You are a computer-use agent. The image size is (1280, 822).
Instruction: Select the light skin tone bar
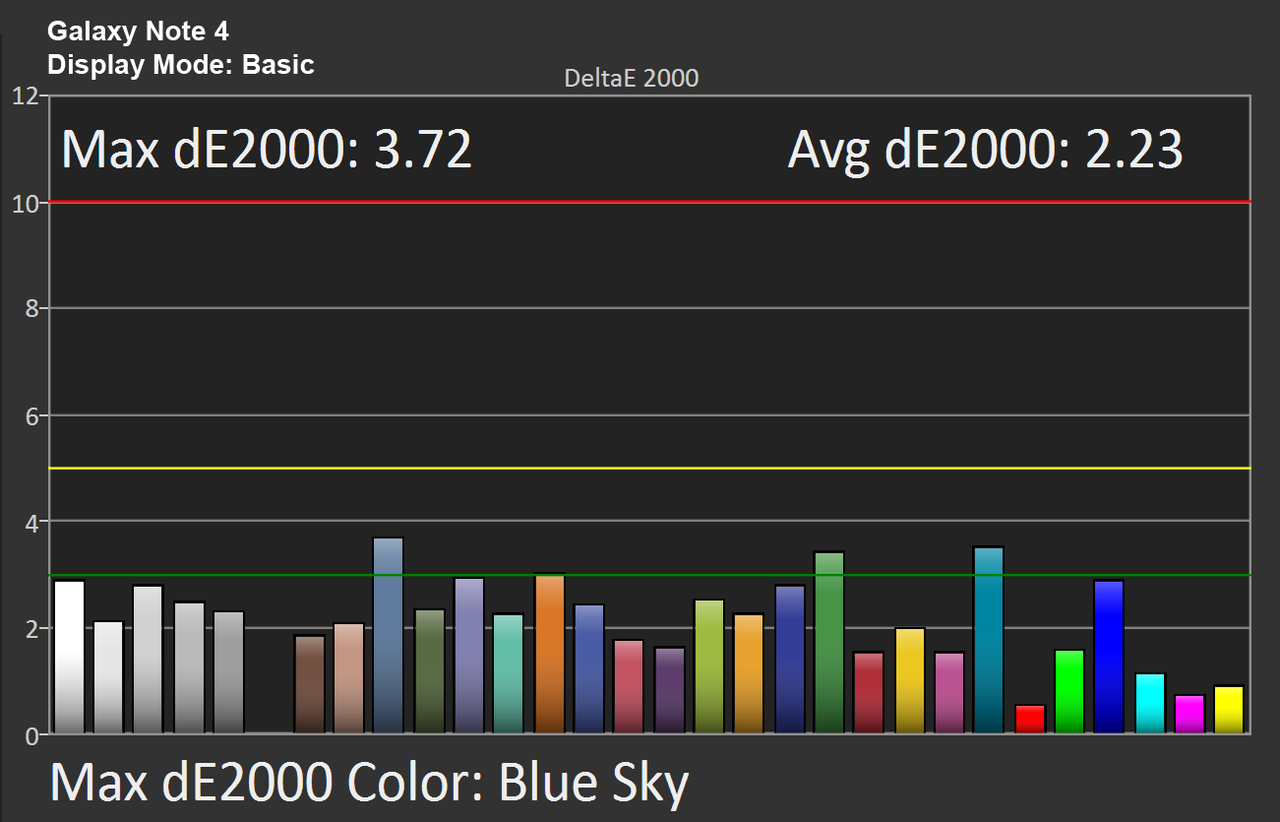(349, 678)
